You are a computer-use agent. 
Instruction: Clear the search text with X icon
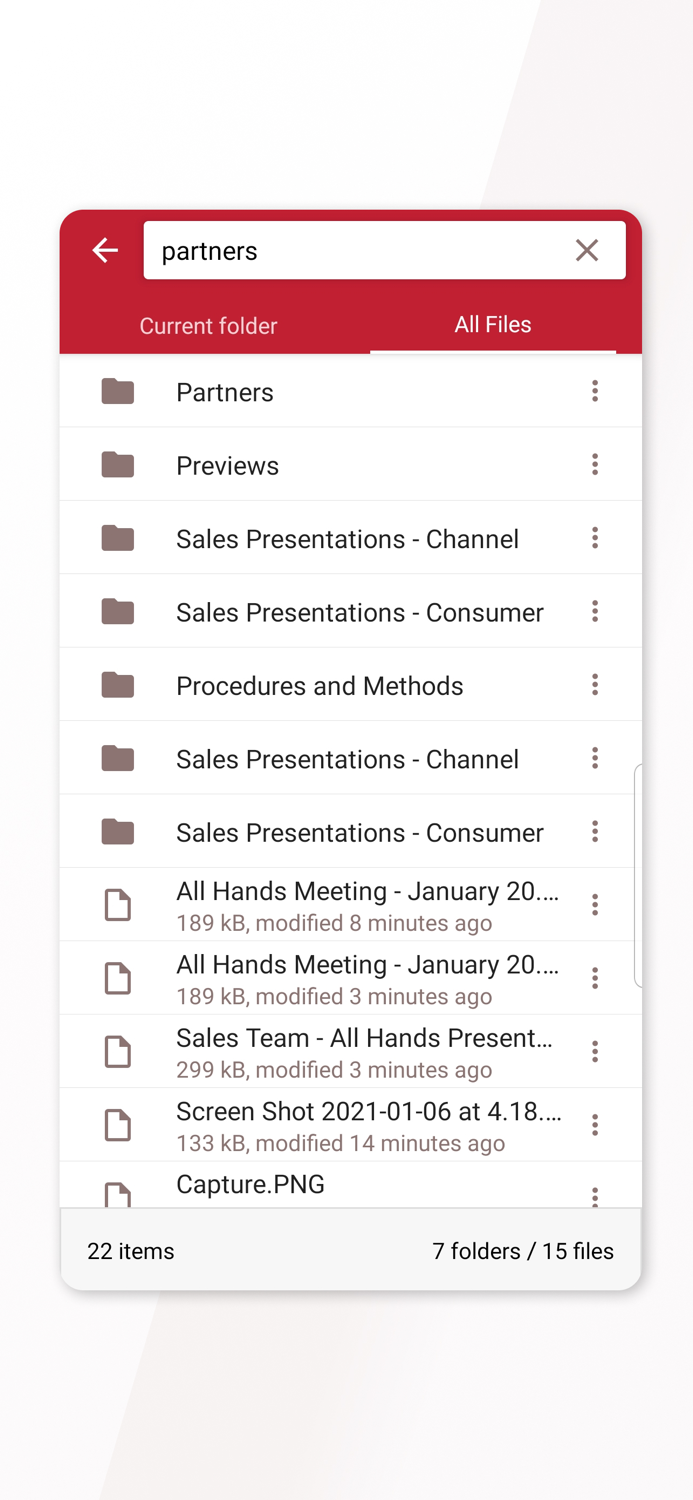587,250
